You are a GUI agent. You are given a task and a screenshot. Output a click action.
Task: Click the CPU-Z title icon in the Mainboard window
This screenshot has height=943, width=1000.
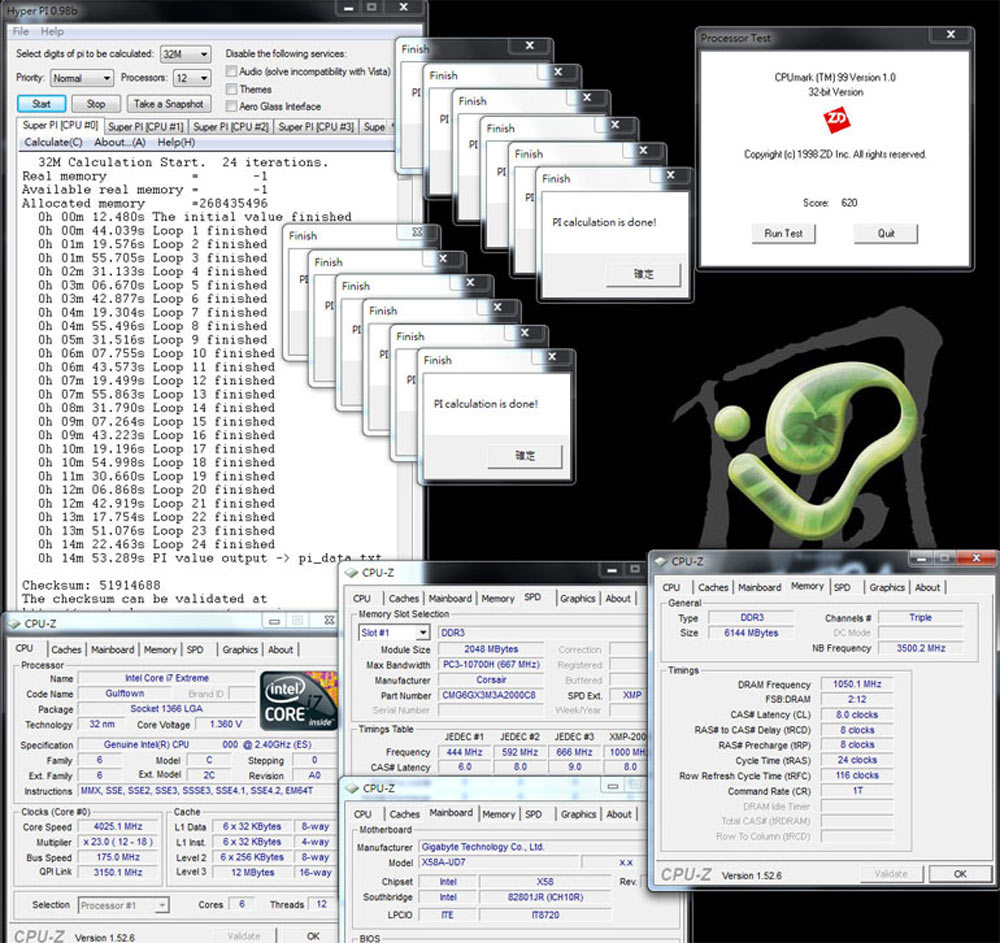[x=353, y=788]
